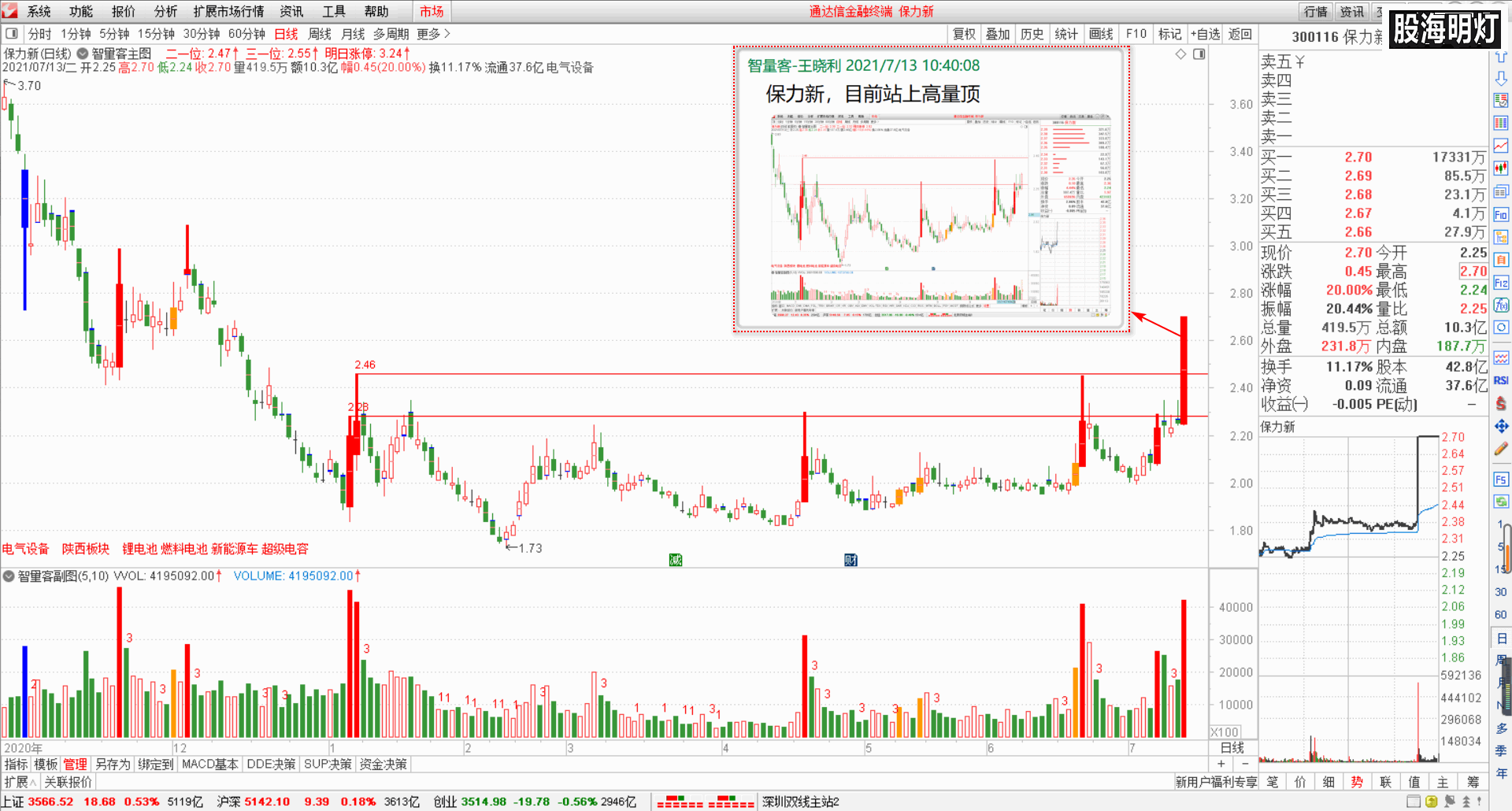Screen dimensions: 1512x811
Task: Click the page-down arrow icon in right sidebar
Action: pyautogui.click(x=1501, y=79)
